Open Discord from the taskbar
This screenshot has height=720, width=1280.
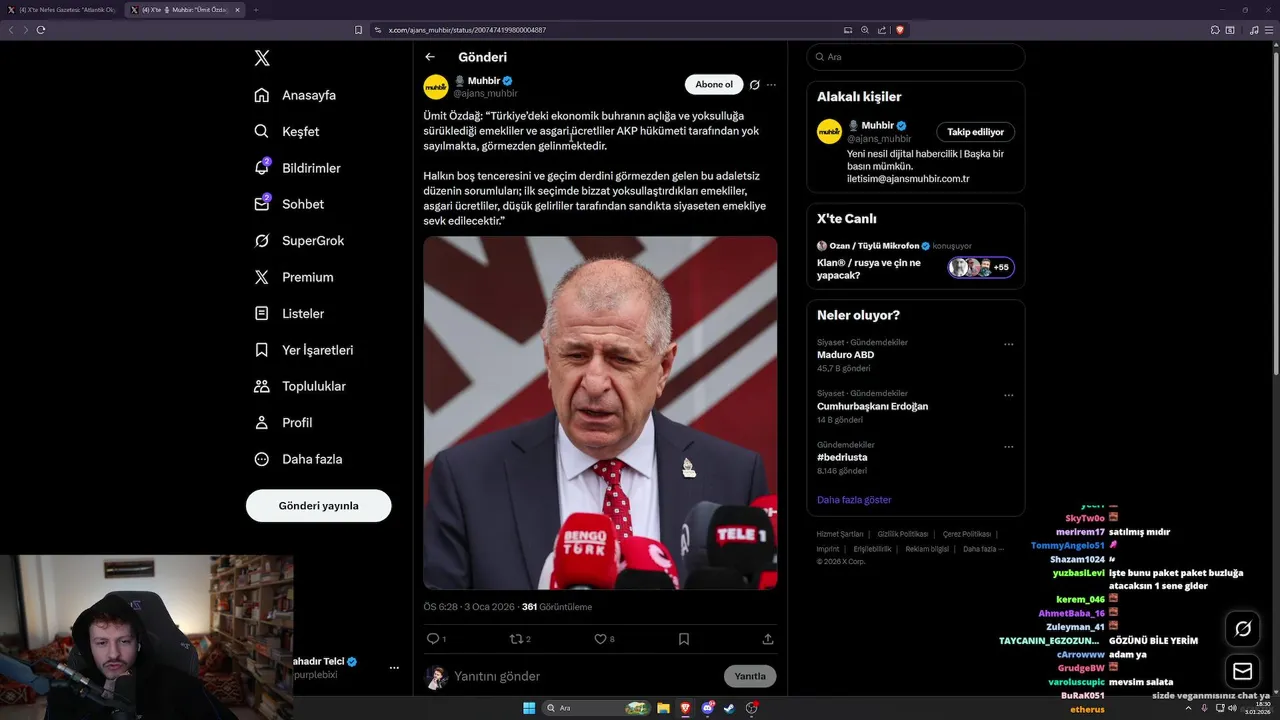click(708, 708)
